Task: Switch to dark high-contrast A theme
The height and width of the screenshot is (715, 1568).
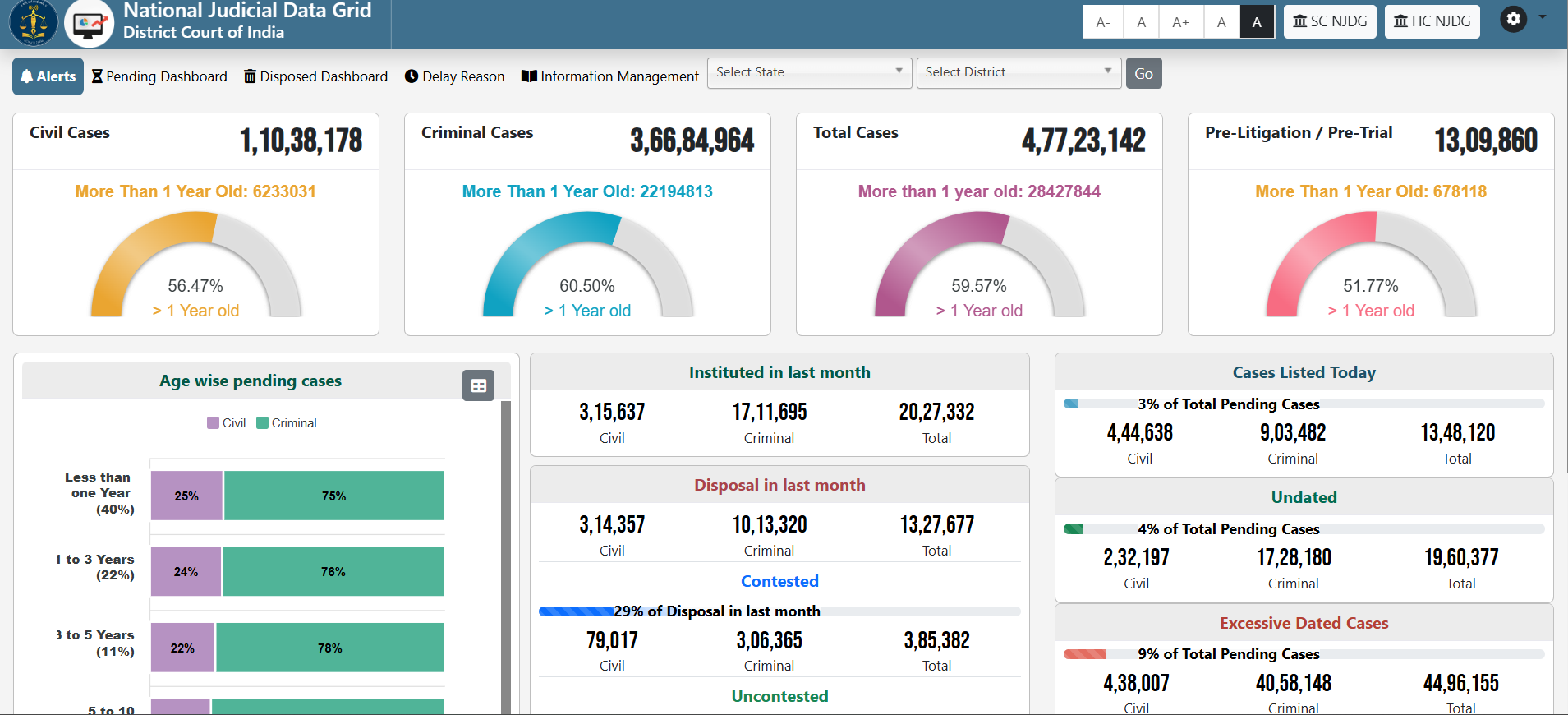Action: 1257,22
